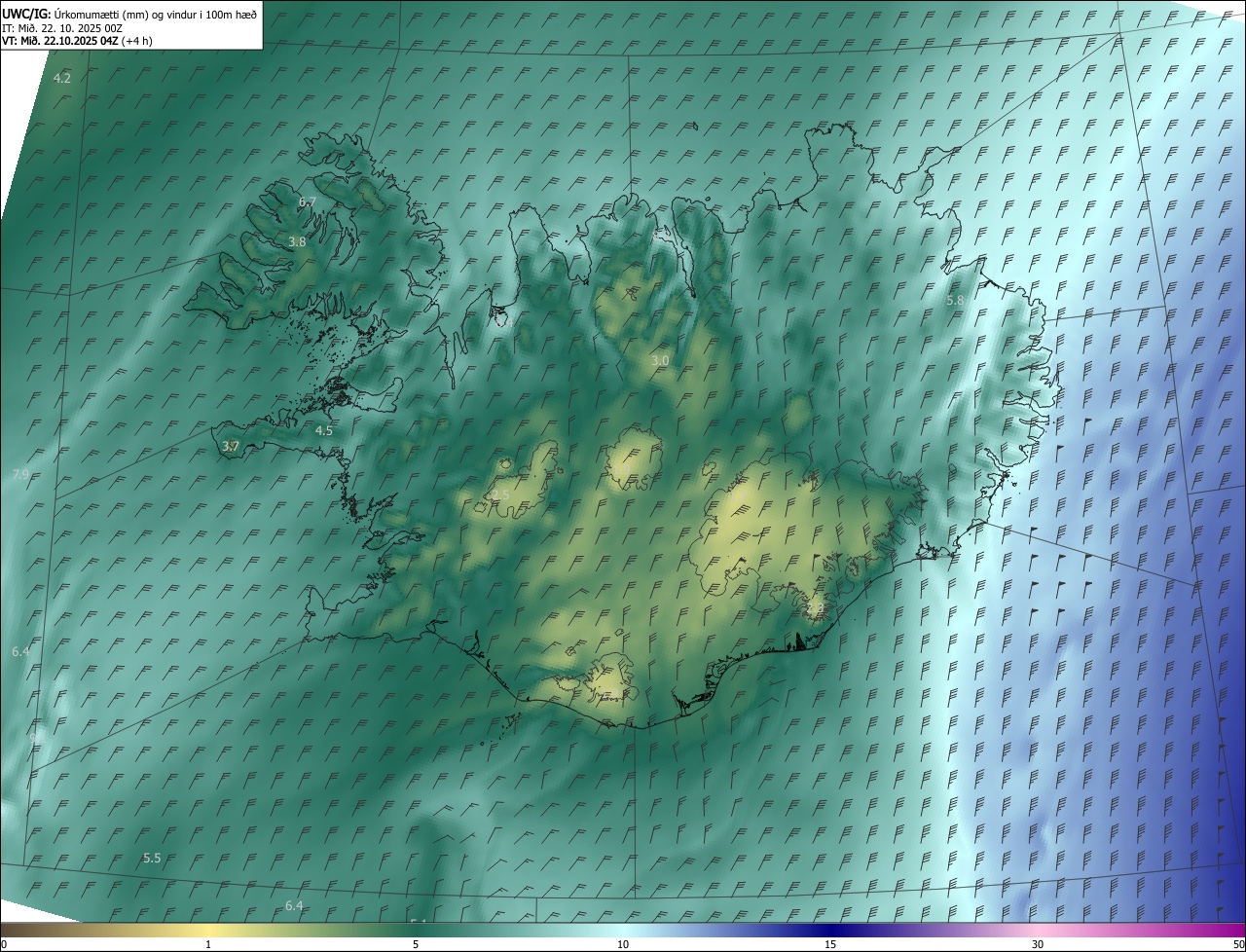Click the 5.5 value label on the map
1246x952 pixels.
pos(152,858)
